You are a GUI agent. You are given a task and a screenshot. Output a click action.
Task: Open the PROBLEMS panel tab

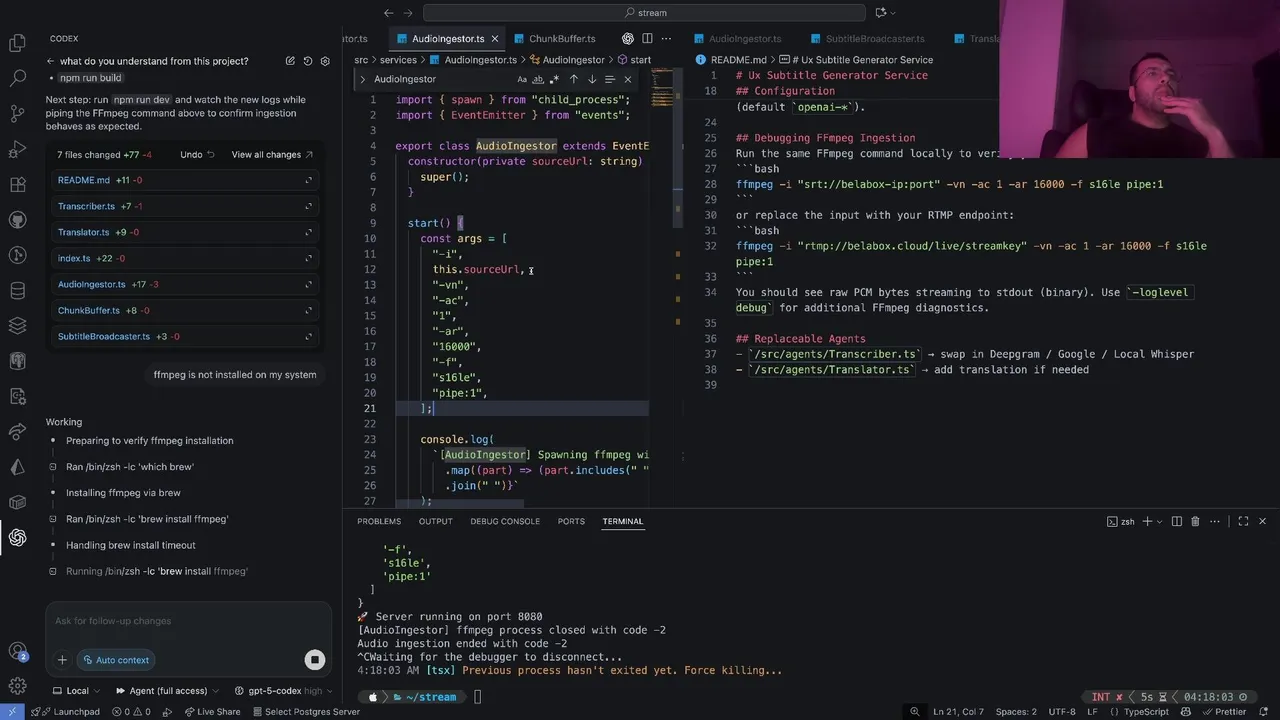[x=379, y=521]
